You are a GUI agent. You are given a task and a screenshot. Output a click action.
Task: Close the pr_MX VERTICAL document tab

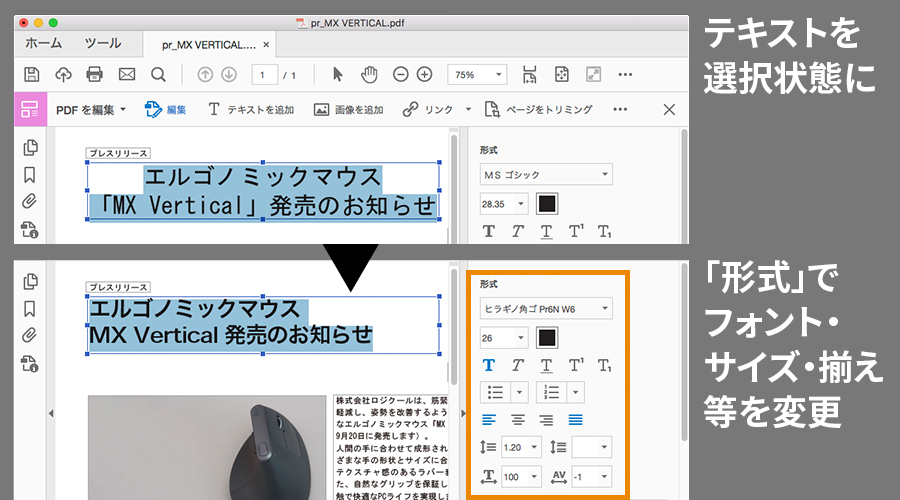point(266,45)
